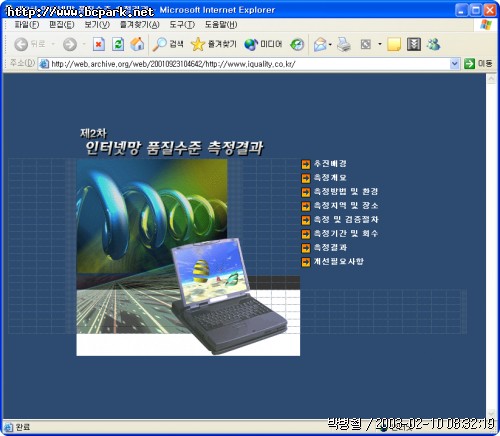Open the 보기(V) menu
Screen dimensions: 500x436
[x=97, y=25]
